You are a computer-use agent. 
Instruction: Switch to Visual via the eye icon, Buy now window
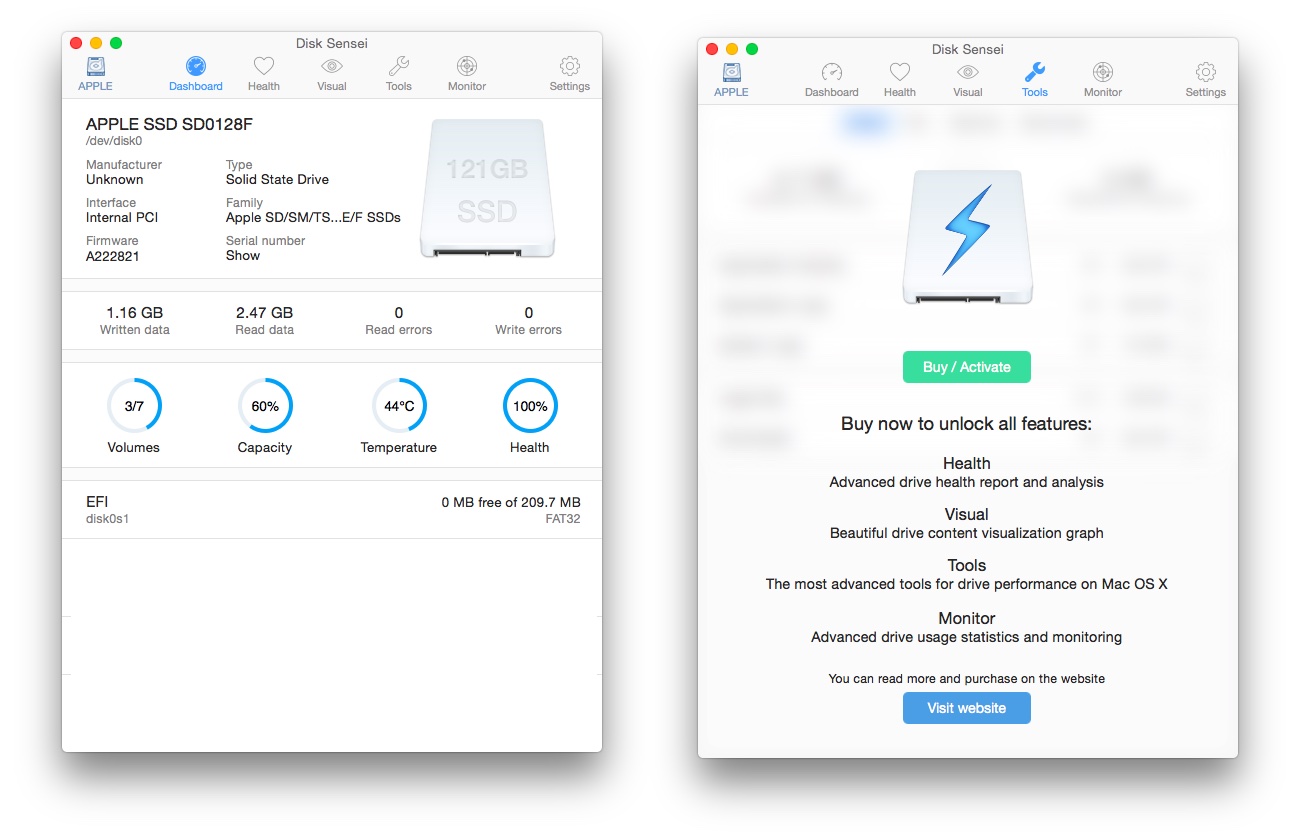tap(968, 73)
